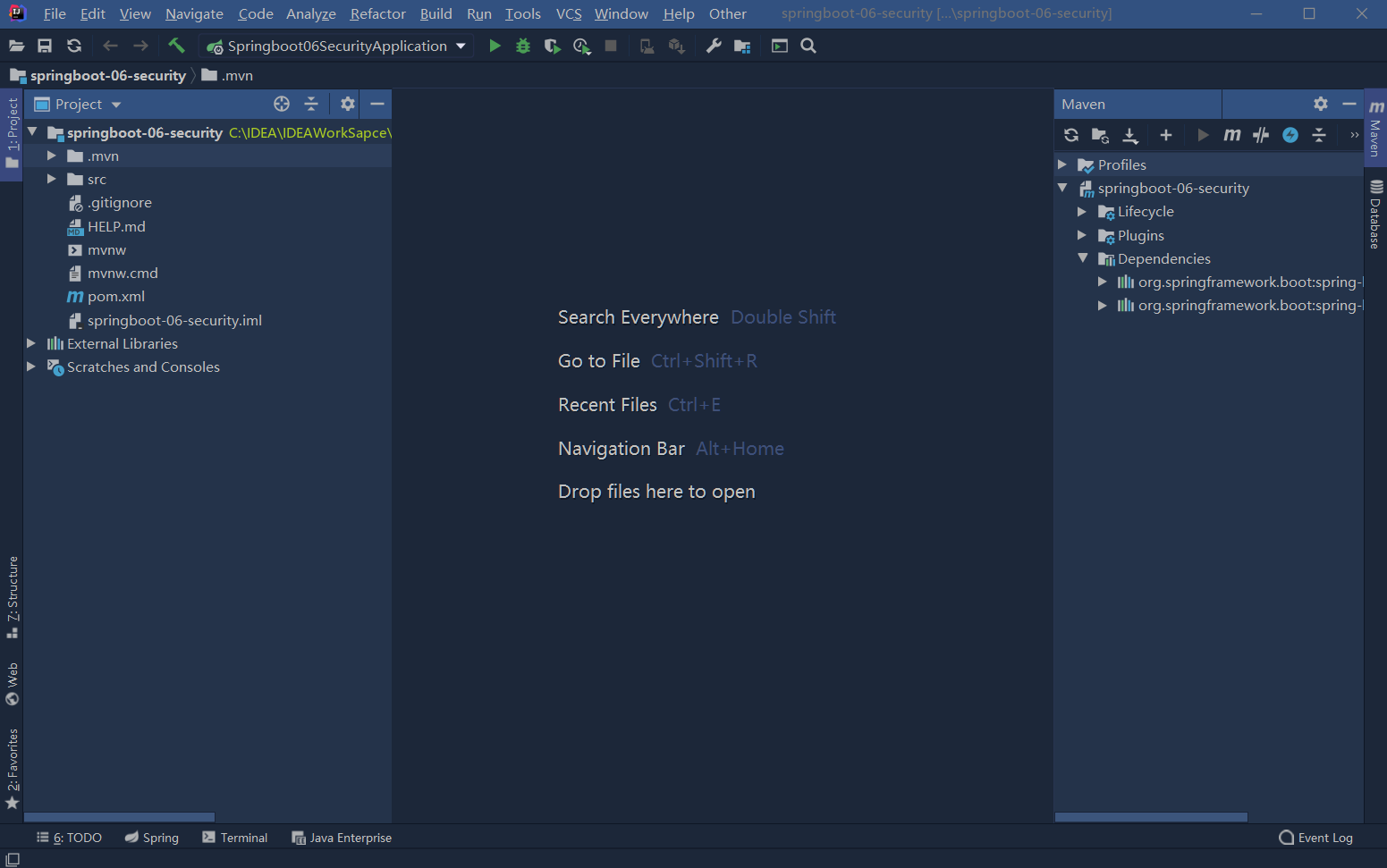
Task: Open Maven panel gear settings
Action: pos(1321,104)
